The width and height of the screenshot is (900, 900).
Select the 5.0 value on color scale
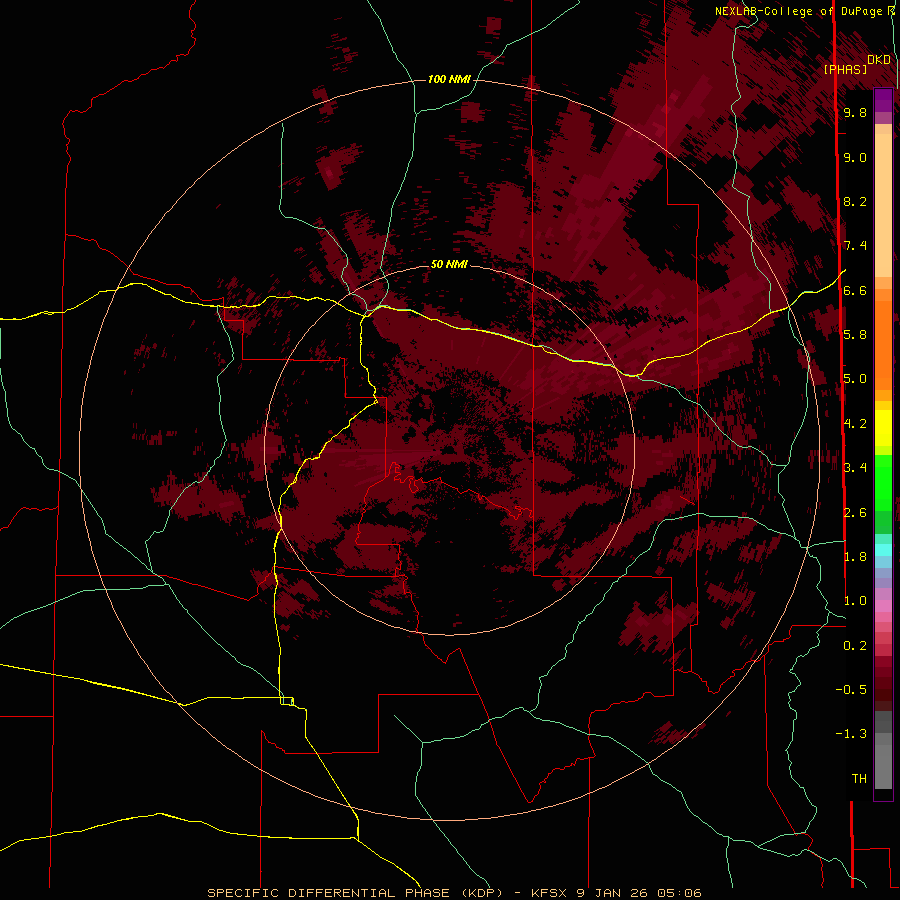tap(855, 379)
